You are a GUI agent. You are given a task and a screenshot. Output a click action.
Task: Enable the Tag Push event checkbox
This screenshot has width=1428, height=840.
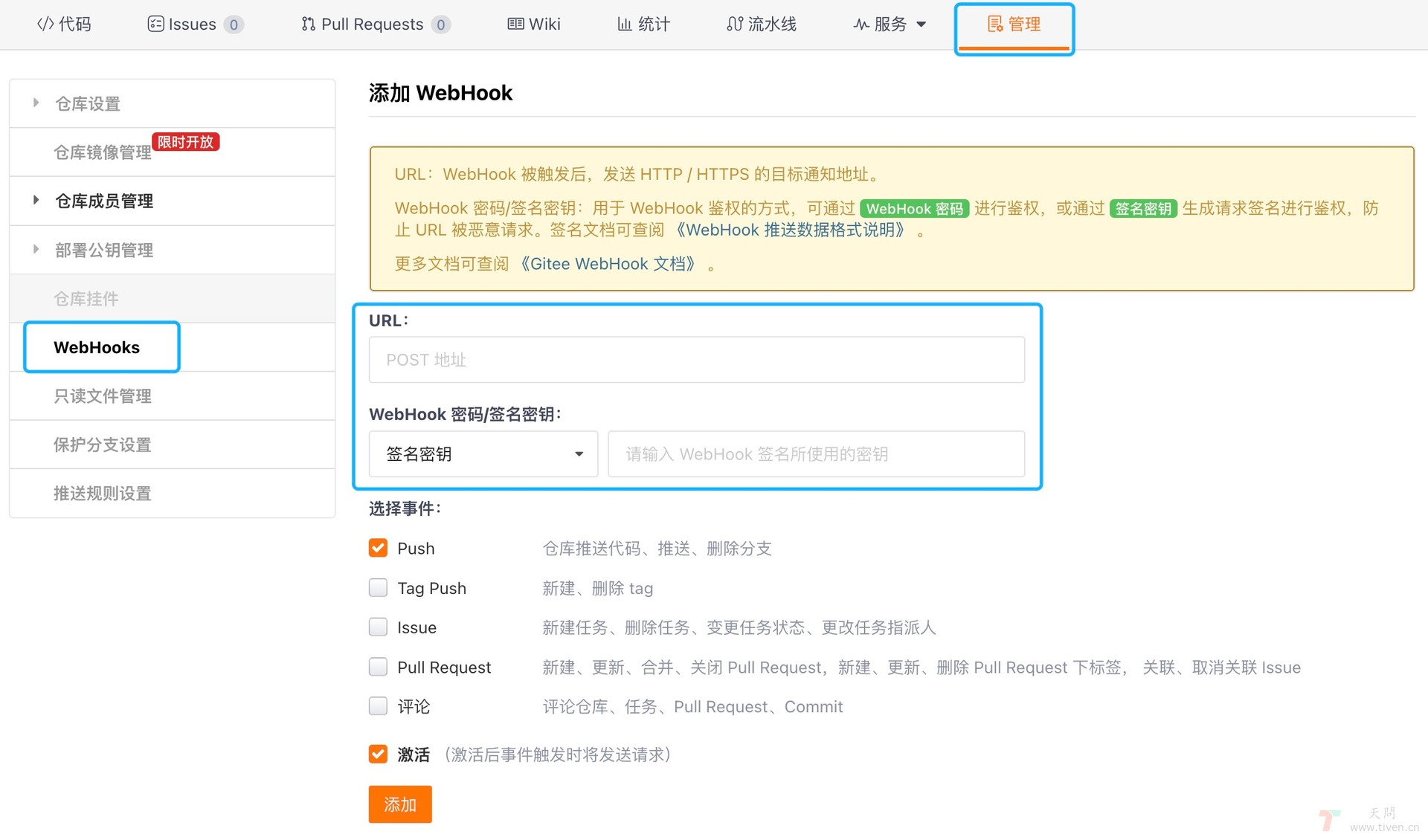(x=378, y=587)
